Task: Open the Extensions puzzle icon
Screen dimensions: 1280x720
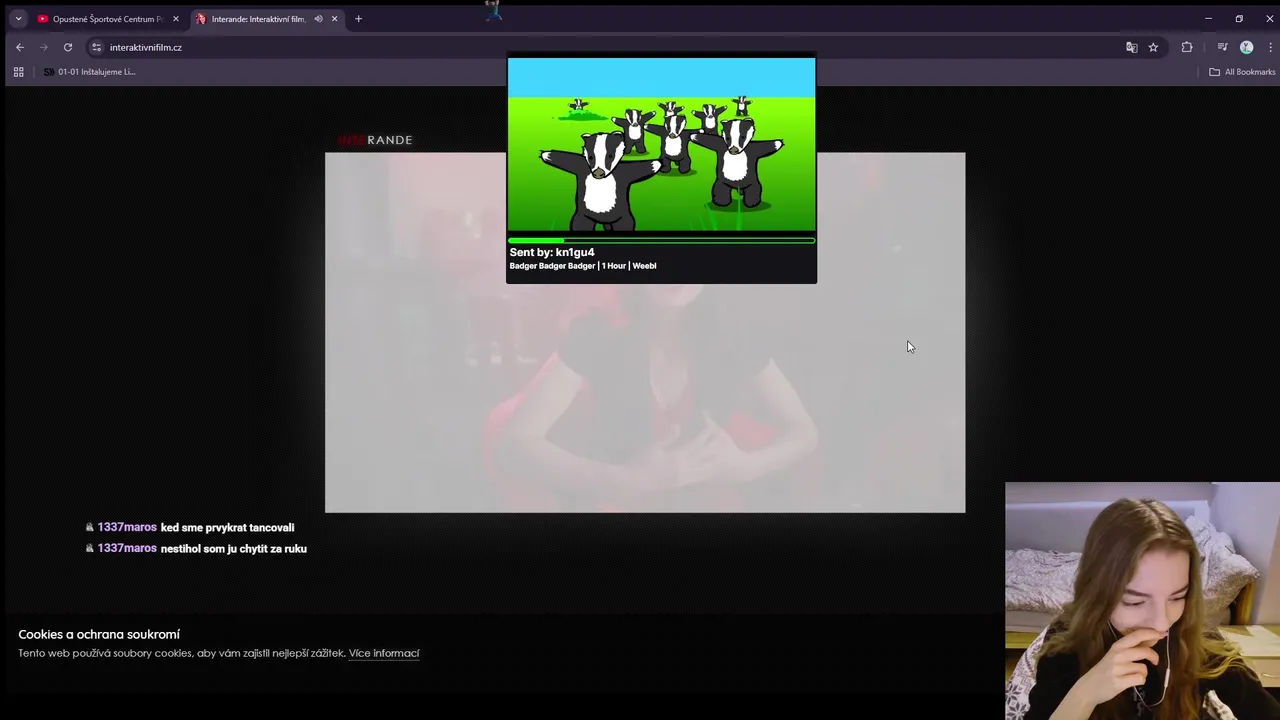Action: click(x=1187, y=47)
